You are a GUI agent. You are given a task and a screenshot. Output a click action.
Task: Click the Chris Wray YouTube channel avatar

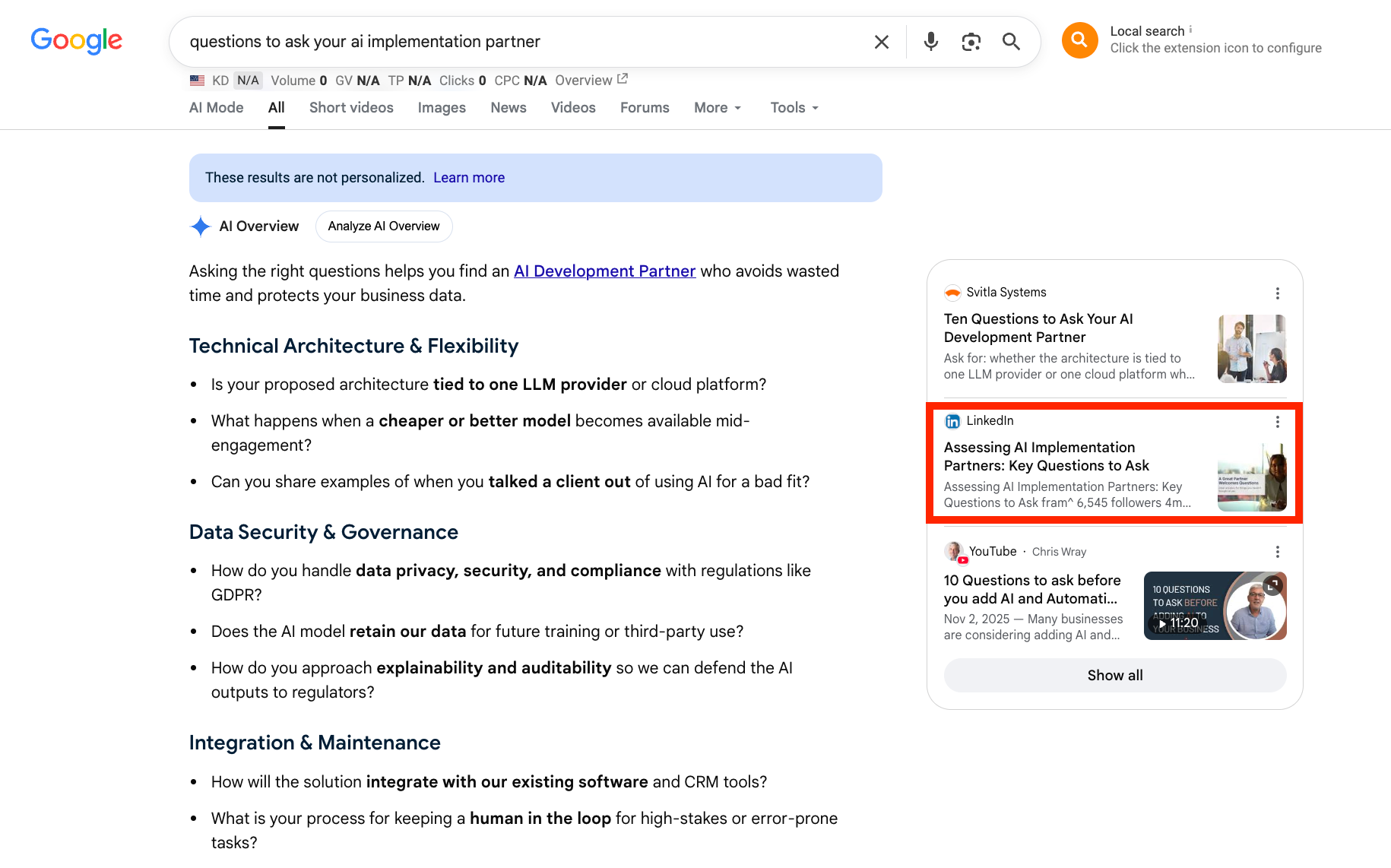(x=955, y=552)
